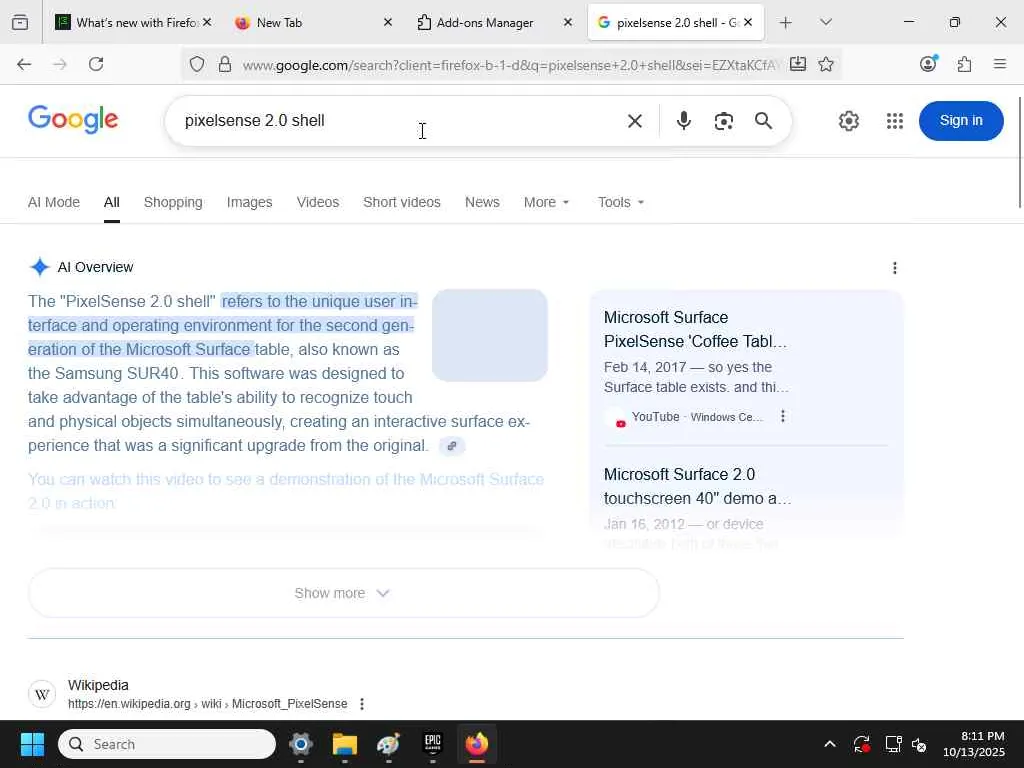Open AI Overview three-dot options
This screenshot has width=1024, height=768.
(x=894, y=268)
